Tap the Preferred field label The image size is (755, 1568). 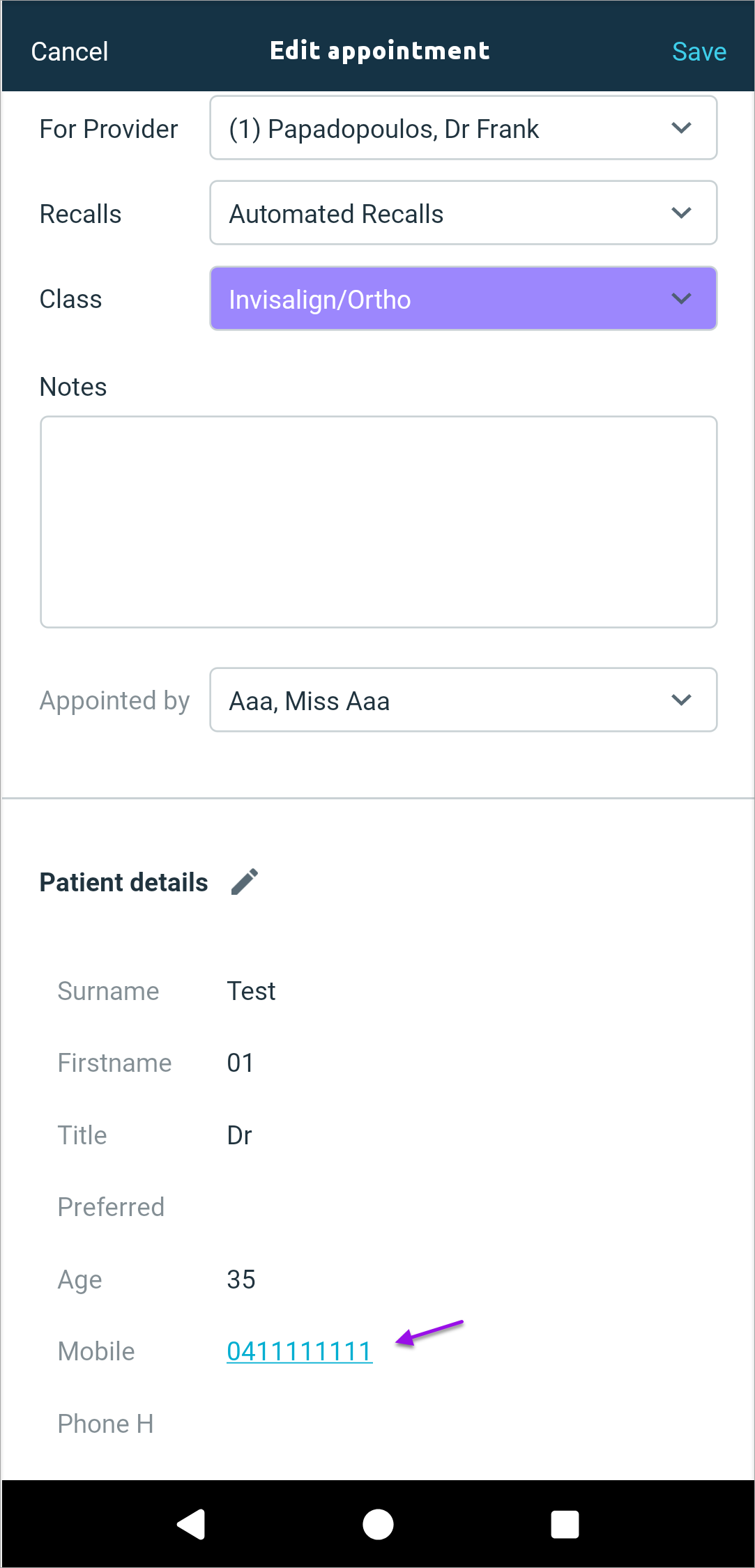tap(111, 1207)
